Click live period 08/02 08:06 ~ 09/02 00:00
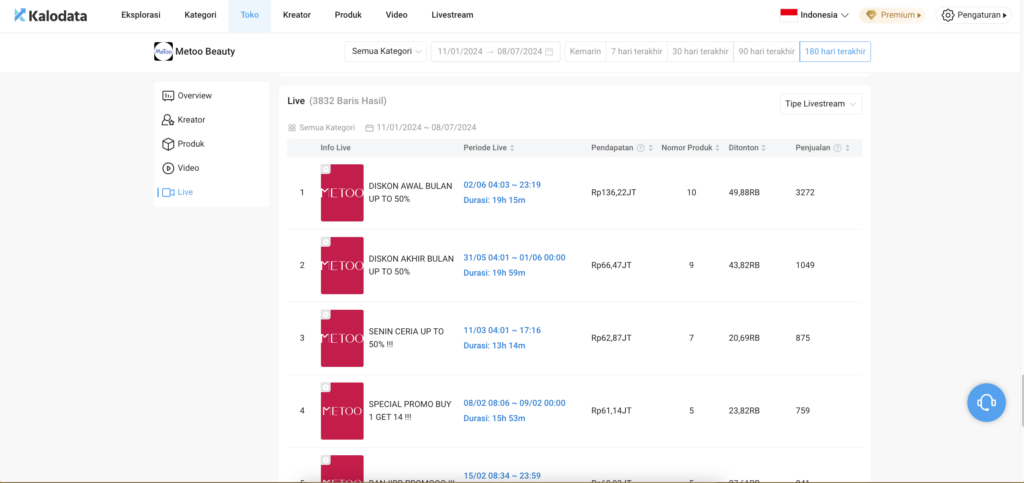The height and width of the screenshot is (483, 1024). coord(515,403)
